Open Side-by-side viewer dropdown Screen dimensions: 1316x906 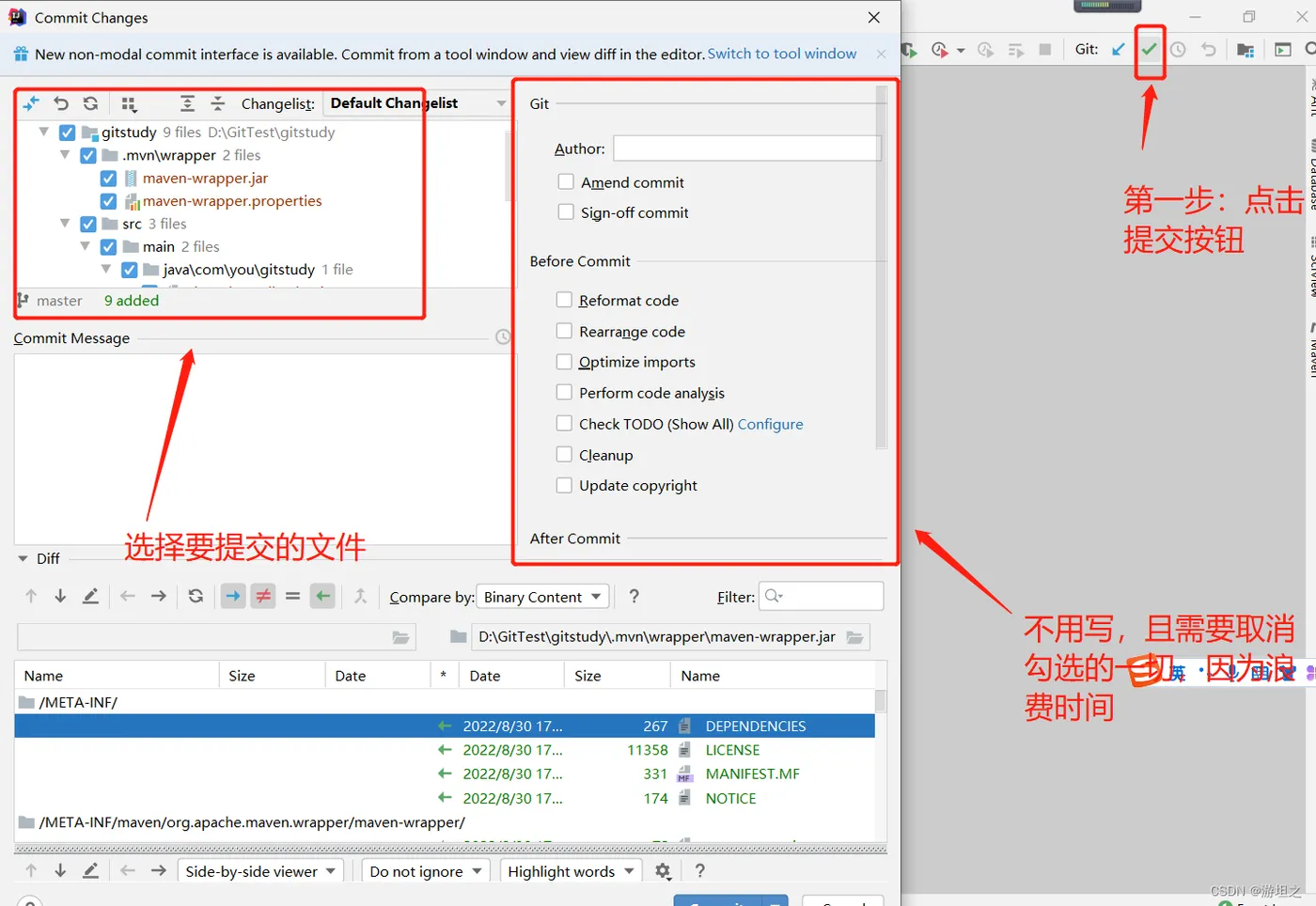[260, 871]
